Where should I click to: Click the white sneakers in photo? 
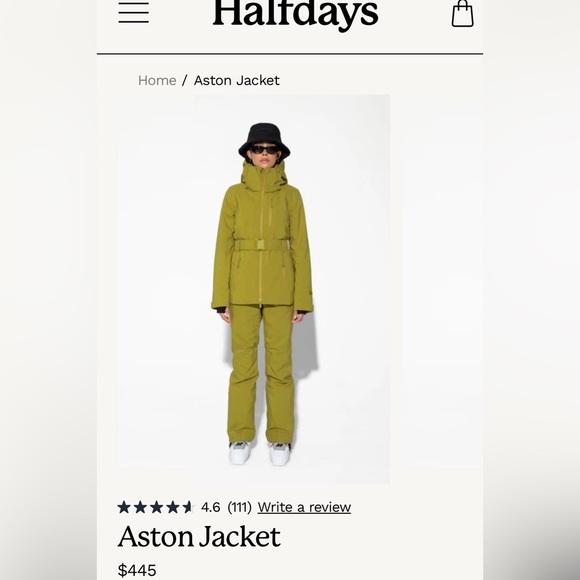pos(260,453)
